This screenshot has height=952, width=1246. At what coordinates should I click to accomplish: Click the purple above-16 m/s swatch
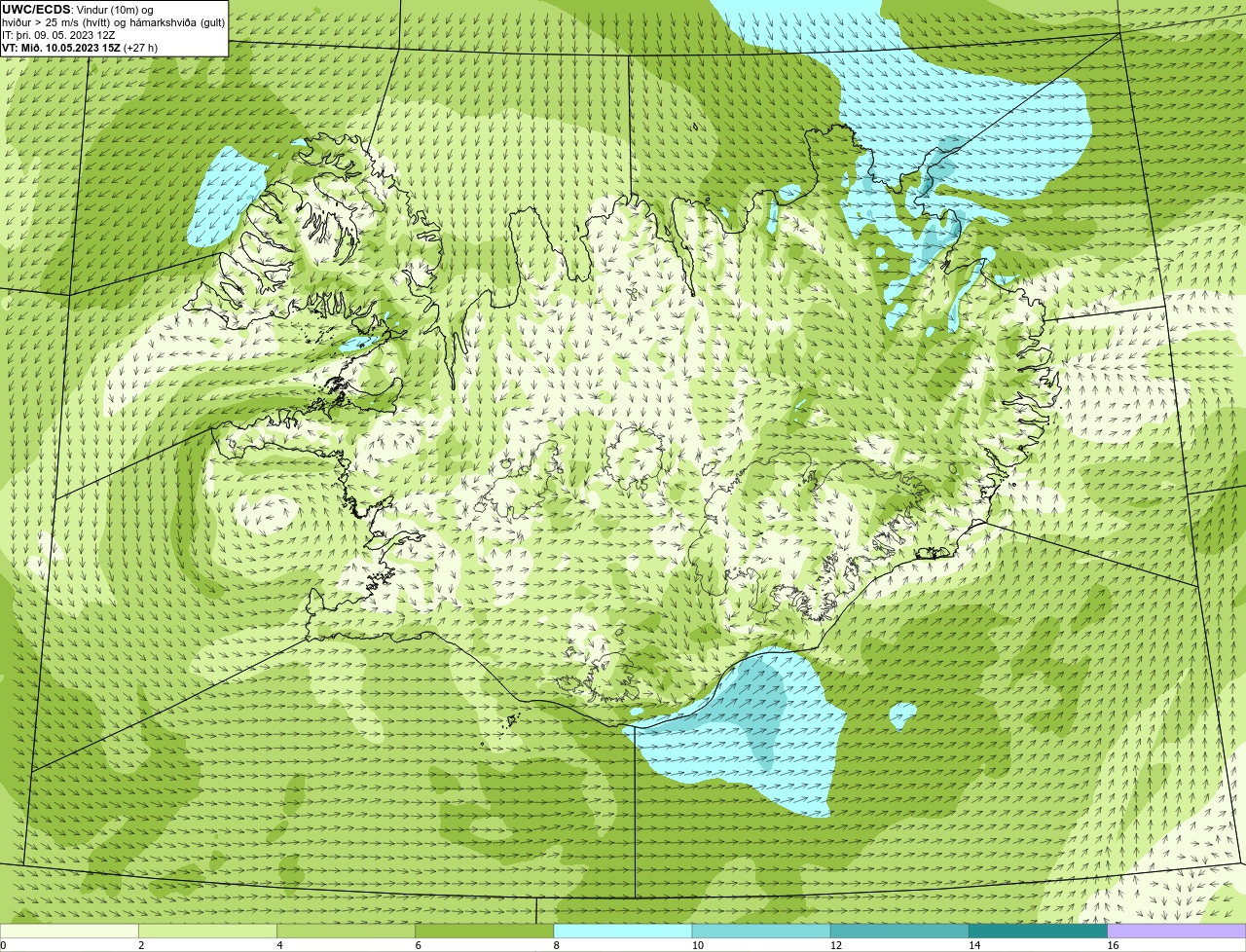coord(1177,931)
